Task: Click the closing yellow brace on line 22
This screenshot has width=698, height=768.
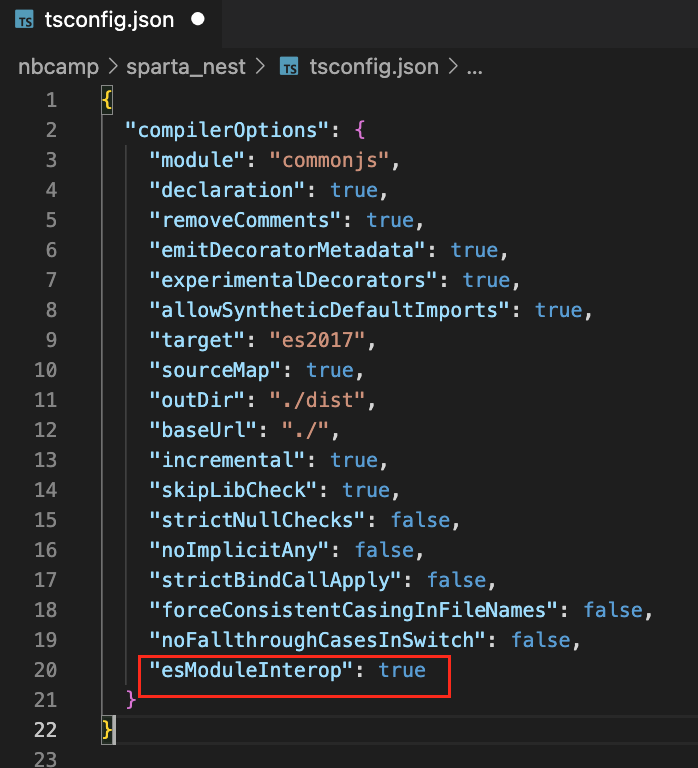Action: tap(107, 730)
